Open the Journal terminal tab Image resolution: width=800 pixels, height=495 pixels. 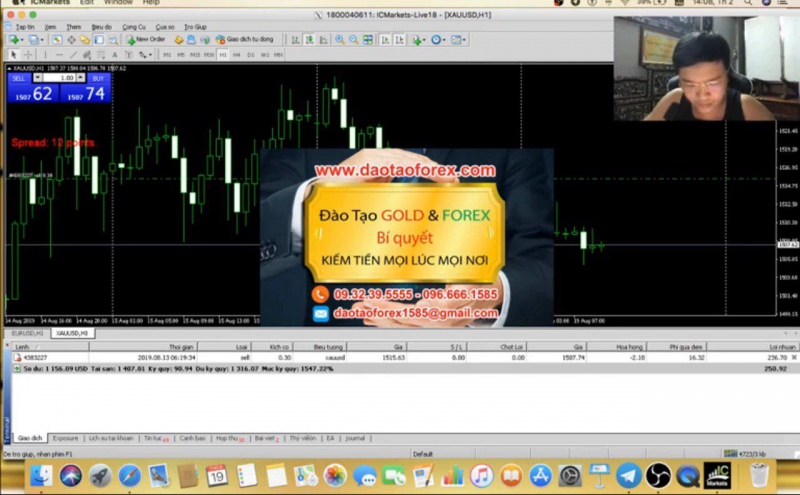pos(355,438)
